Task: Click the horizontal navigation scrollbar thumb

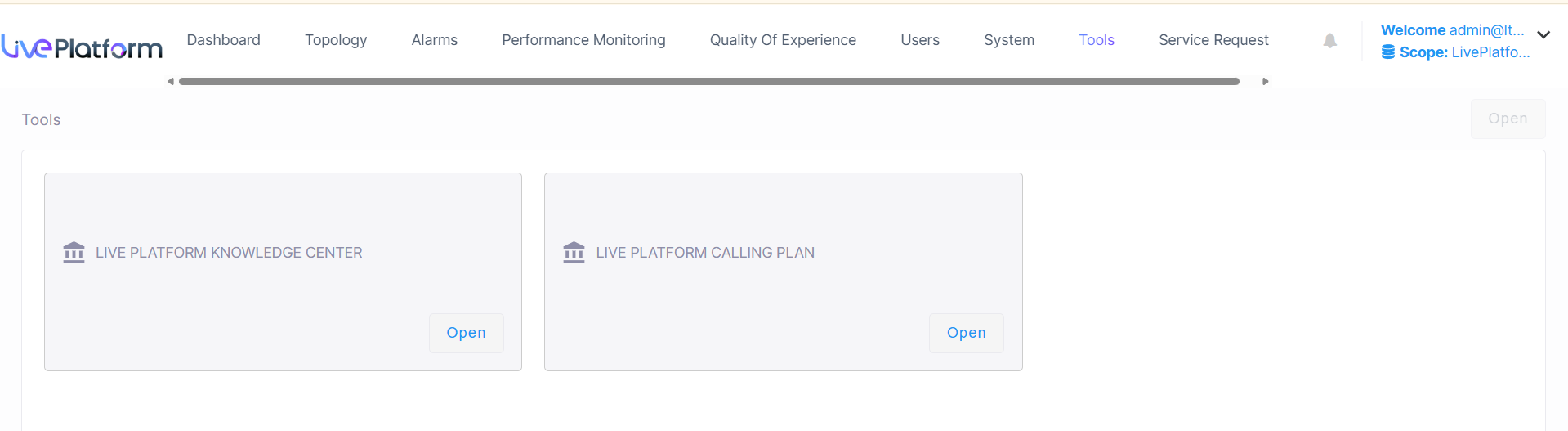Action: [708, 82]
